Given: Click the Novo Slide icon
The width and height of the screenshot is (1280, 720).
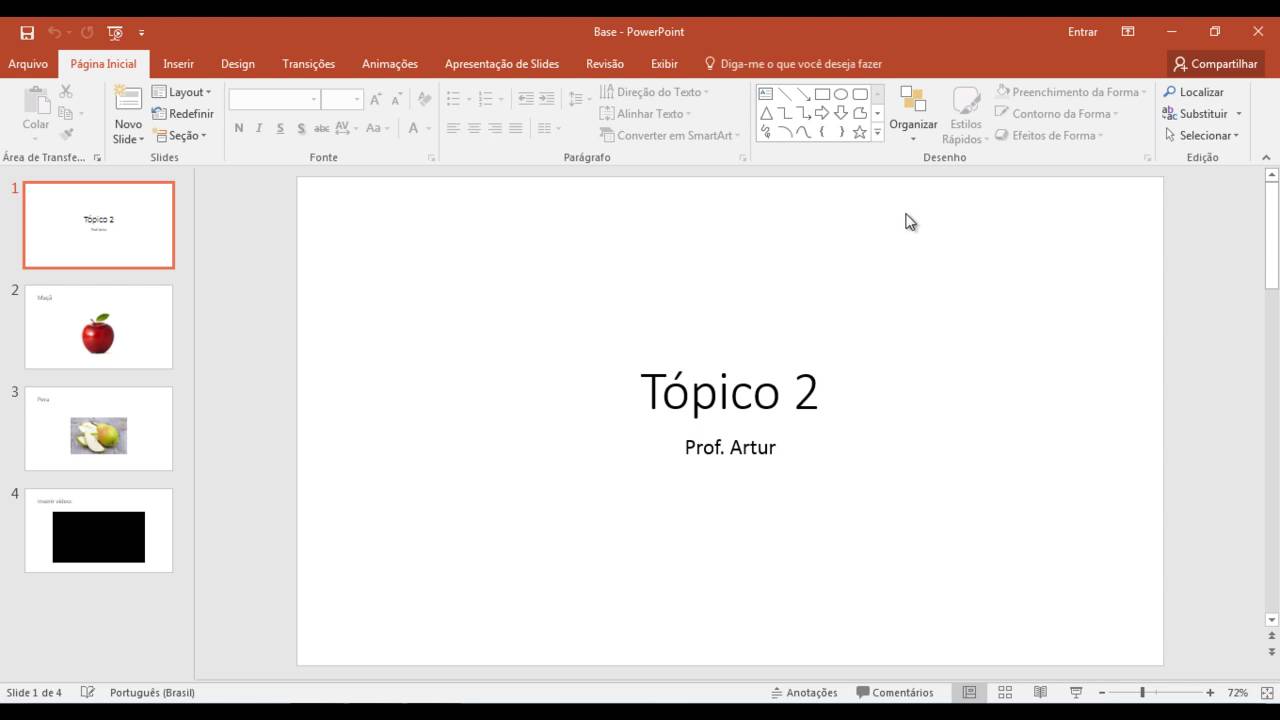Looking at the screenshot, I should coord(128,99).
